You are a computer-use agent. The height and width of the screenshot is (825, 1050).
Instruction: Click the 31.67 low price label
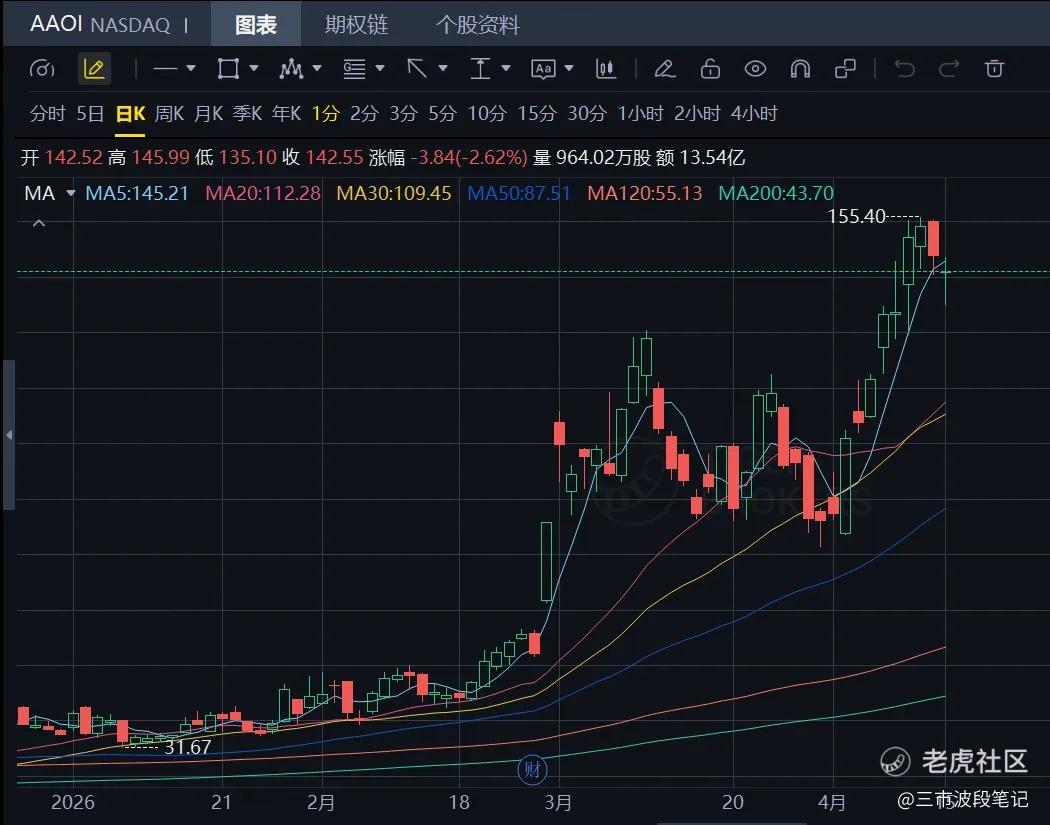pyautogui.click(x=188, y=747)
